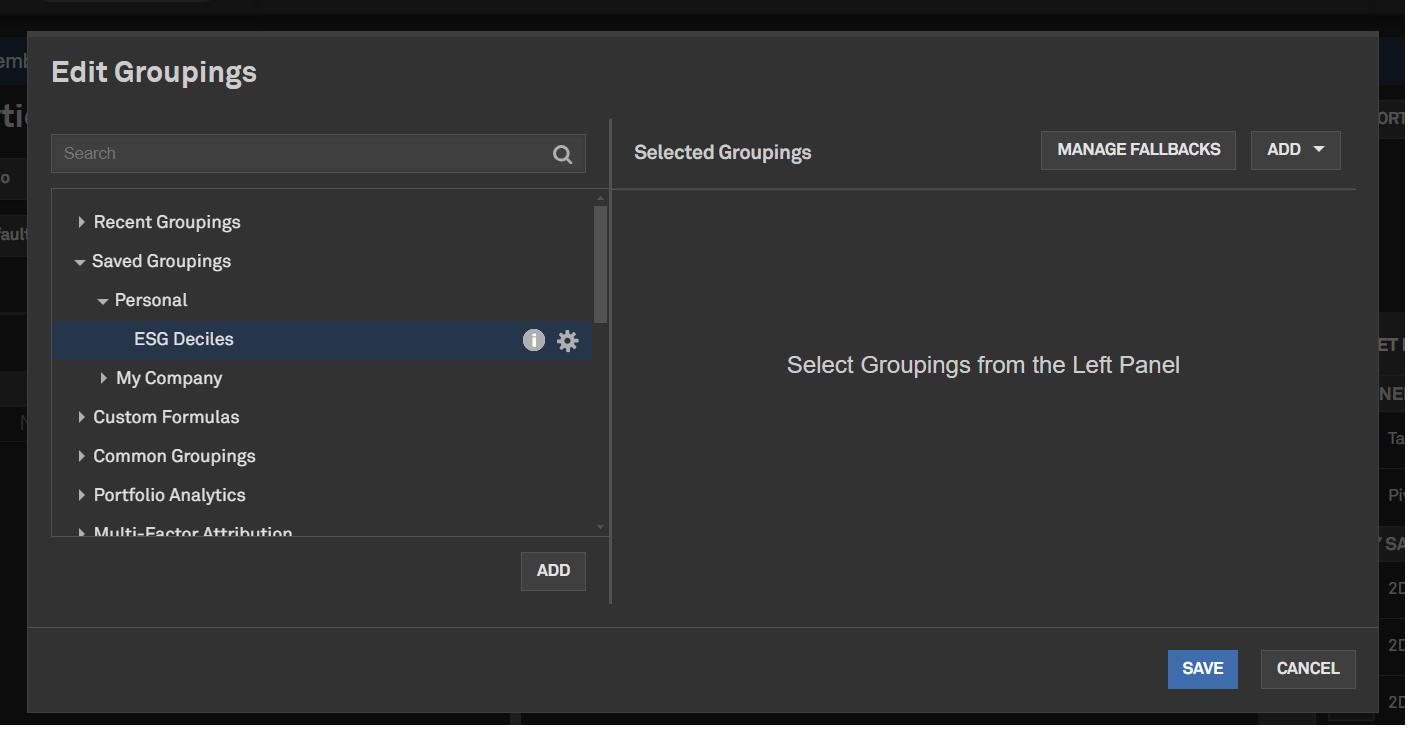Expand the Common Groupings node
This screenshot has width=1411, height=737.
[81, 456]
